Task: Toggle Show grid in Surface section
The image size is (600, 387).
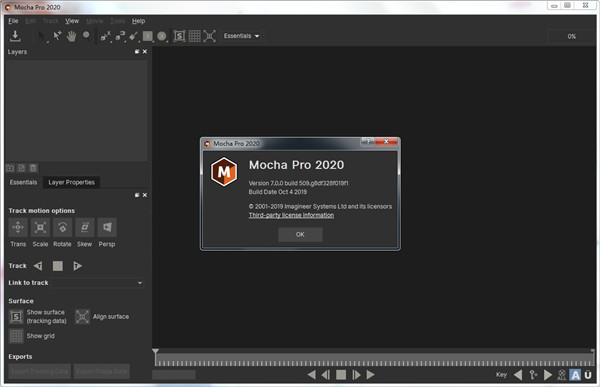Action: [16, 336]
